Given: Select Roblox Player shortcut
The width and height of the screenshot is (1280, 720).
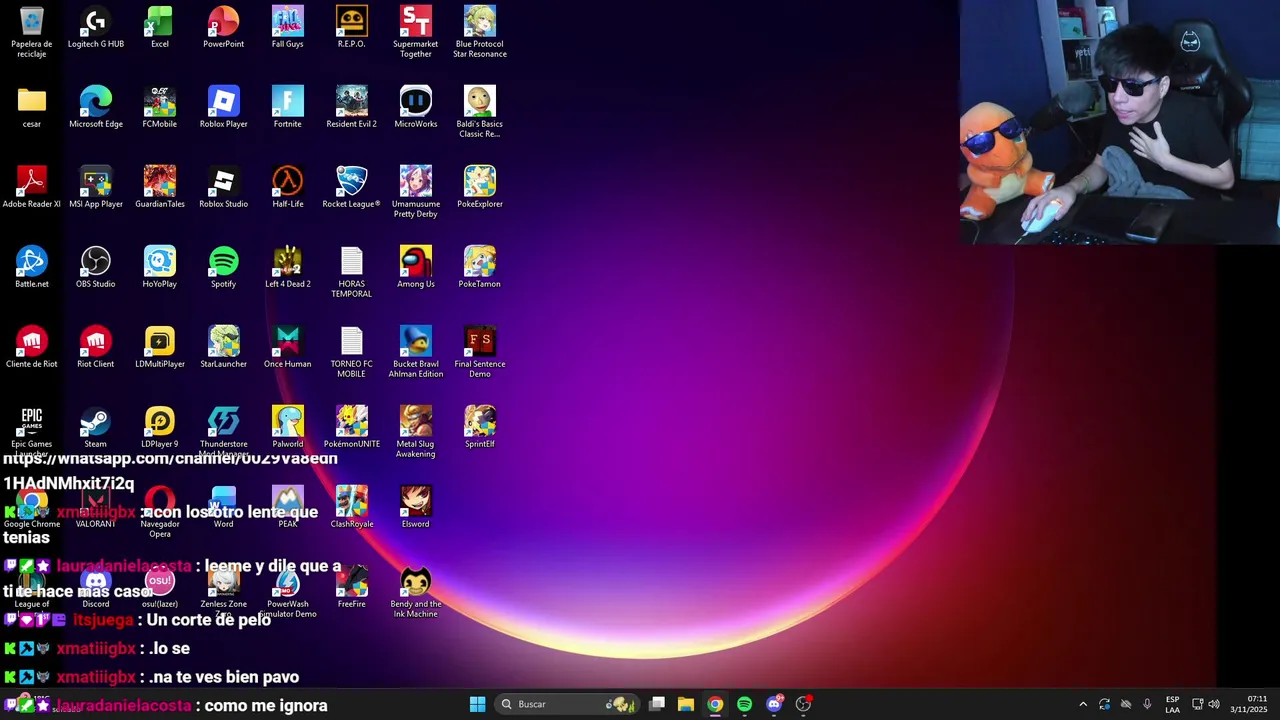Looking at the screenshot, I should point(224,108).
